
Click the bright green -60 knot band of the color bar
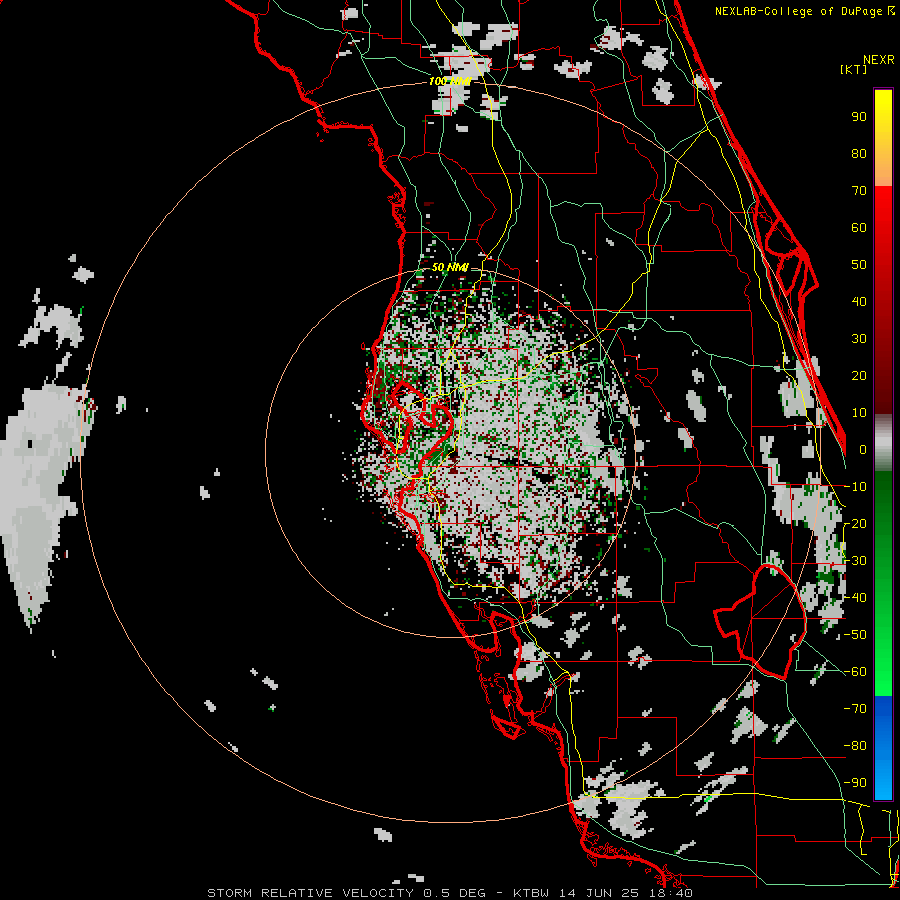883,672
